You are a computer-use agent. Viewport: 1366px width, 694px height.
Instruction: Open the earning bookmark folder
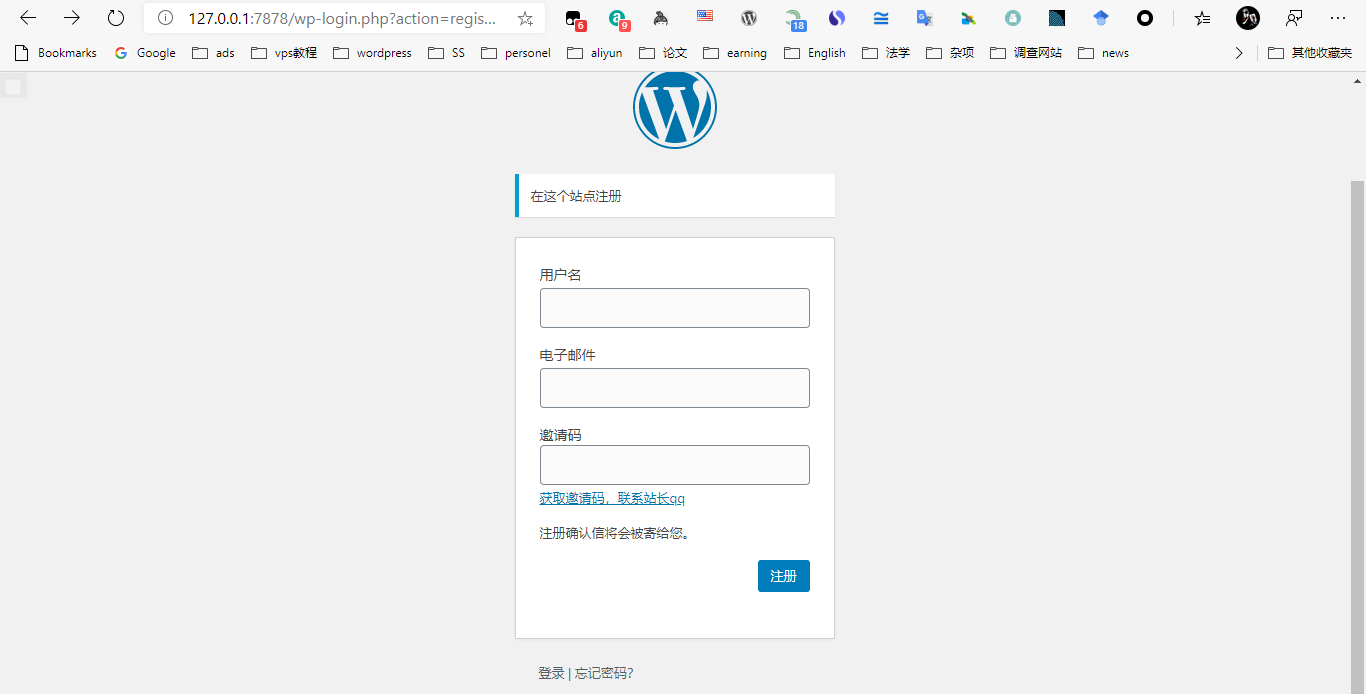[735, 53]
